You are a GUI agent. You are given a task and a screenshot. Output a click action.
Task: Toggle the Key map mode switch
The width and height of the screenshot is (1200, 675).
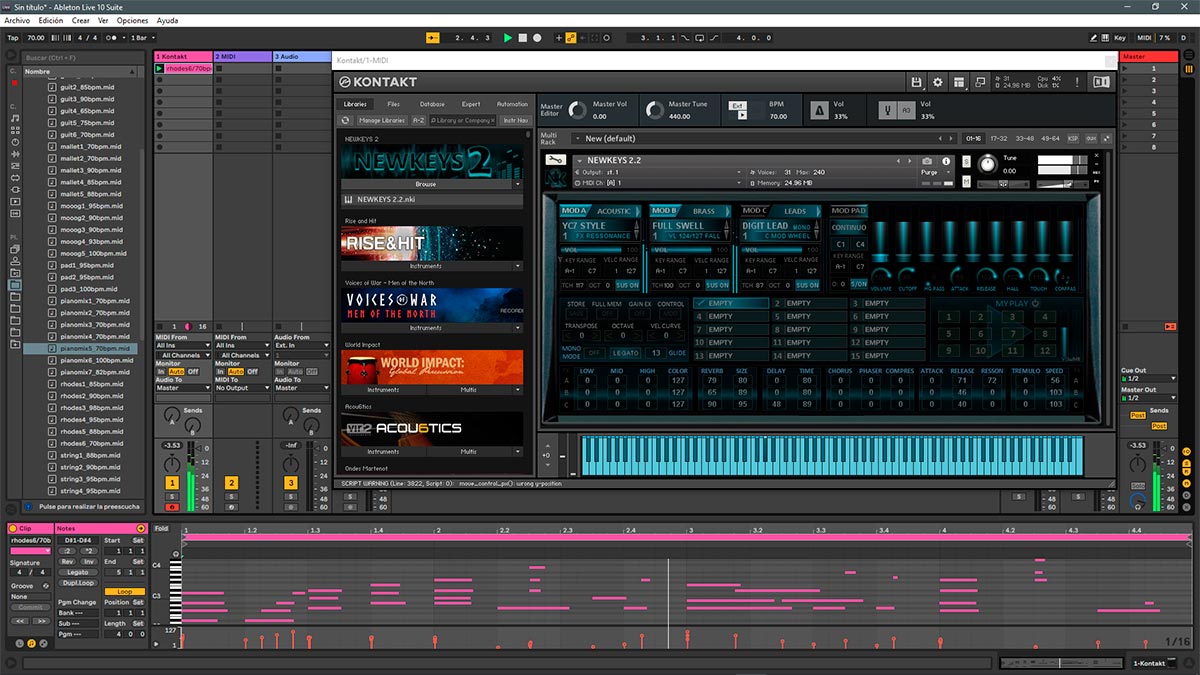coord(1119,38)
